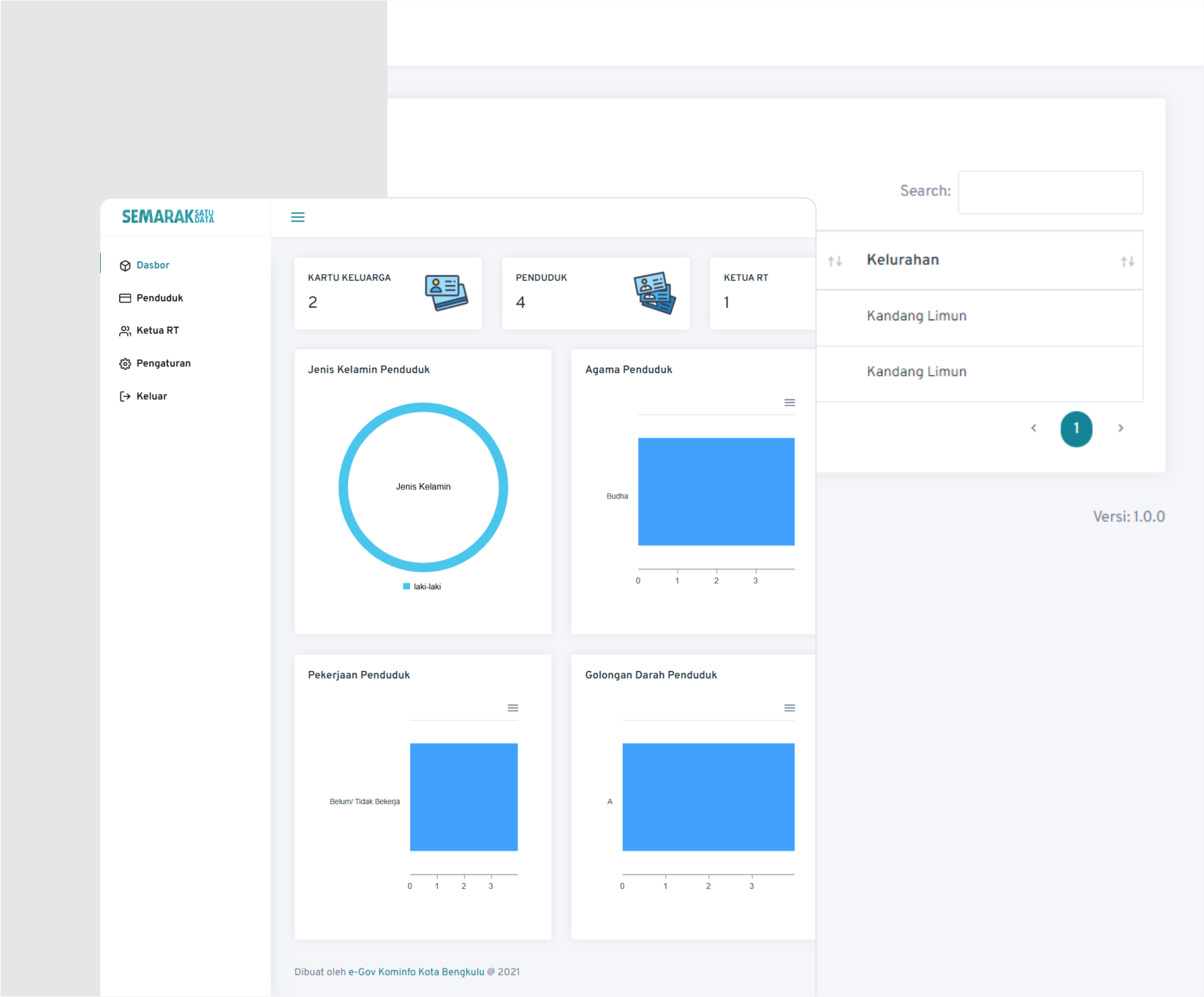This screenshot has width=1204, height=997.
Task: Click the Penduduk stacked ID cards icon
Action: pos(655,293)
